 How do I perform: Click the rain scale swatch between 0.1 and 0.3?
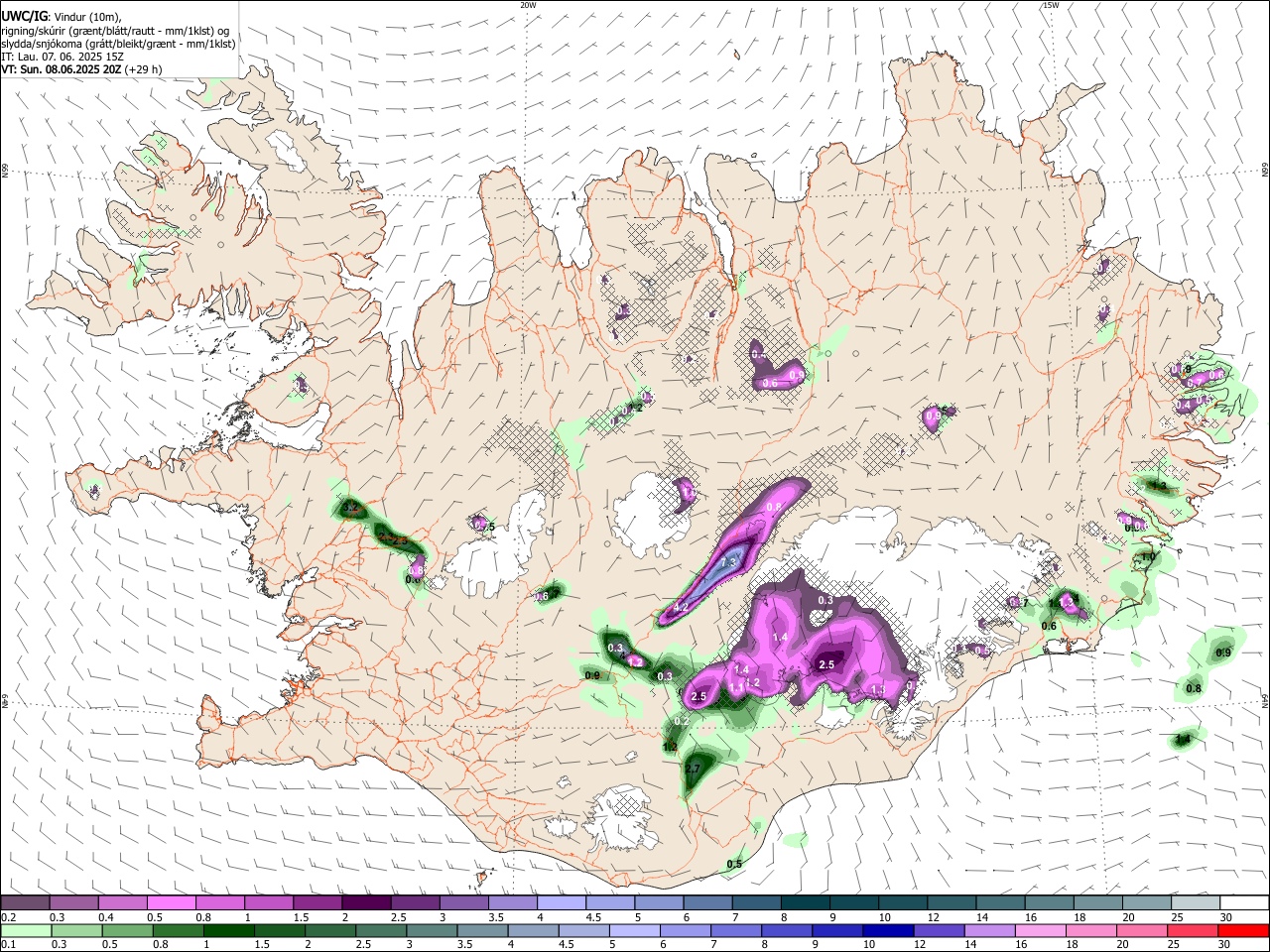(25, 930)
